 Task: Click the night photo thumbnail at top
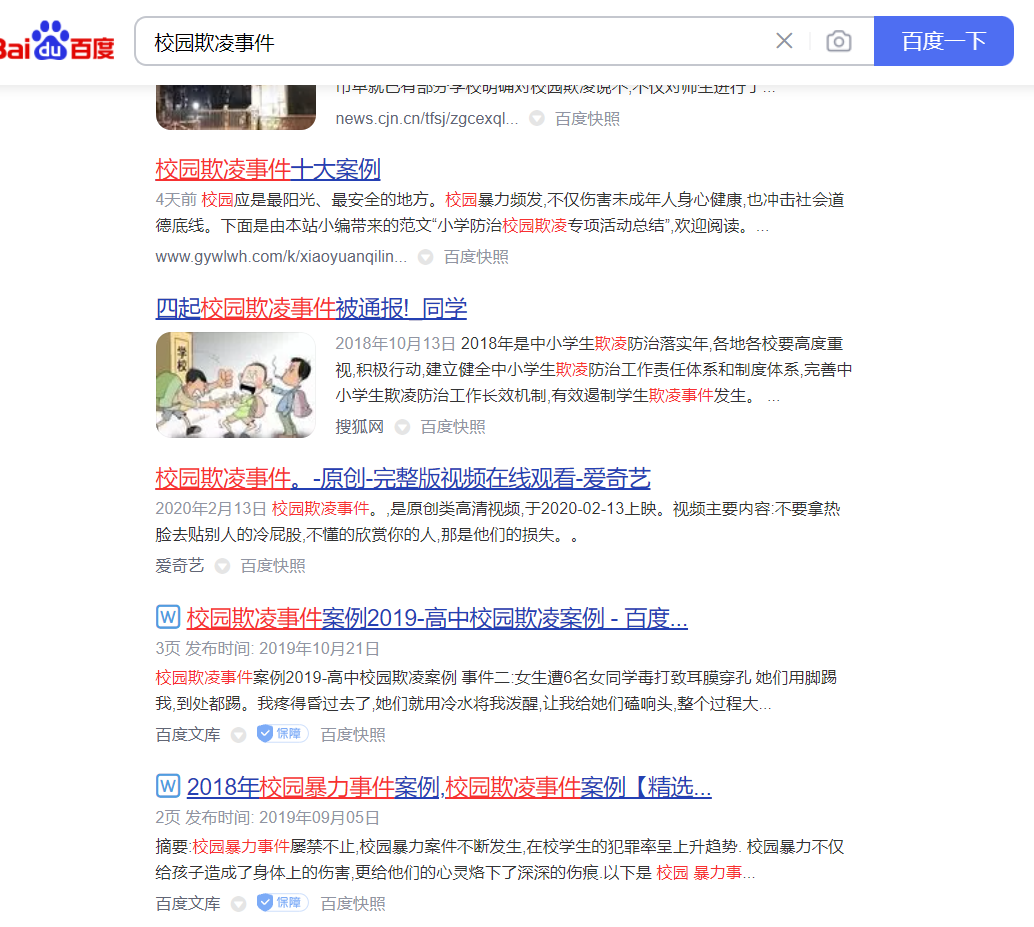click(235, 107)
